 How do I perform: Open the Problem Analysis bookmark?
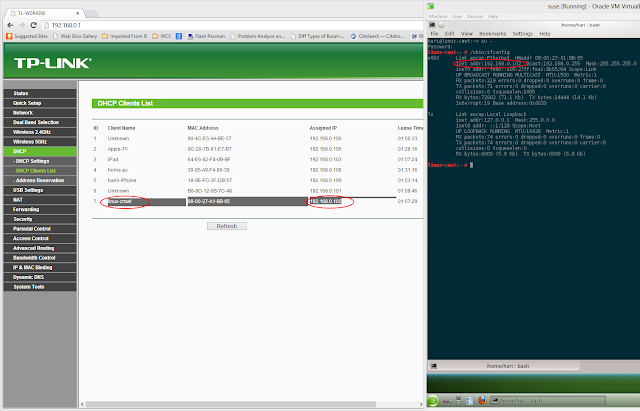[x=258, y=36]
